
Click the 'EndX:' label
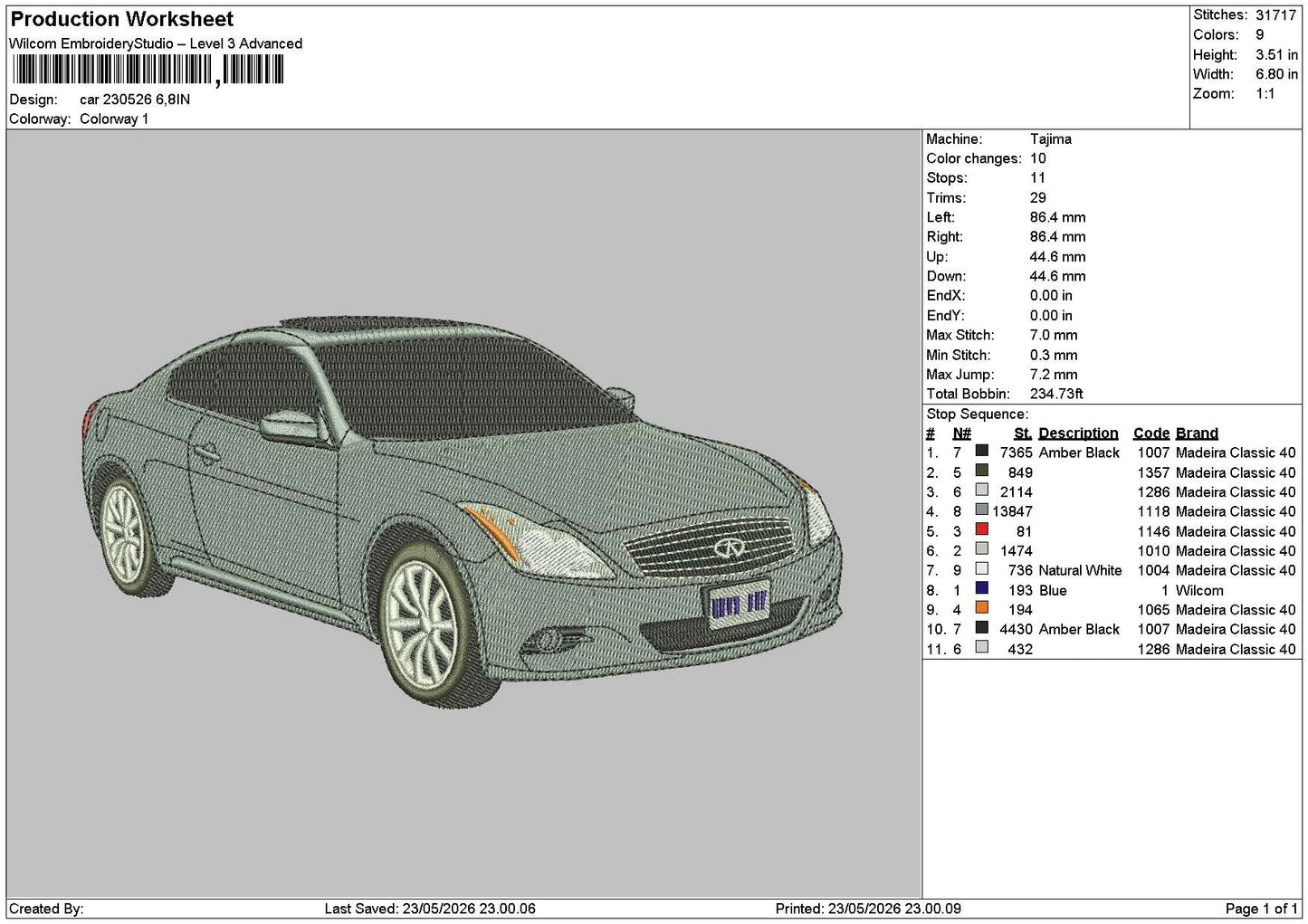[946, 296]
